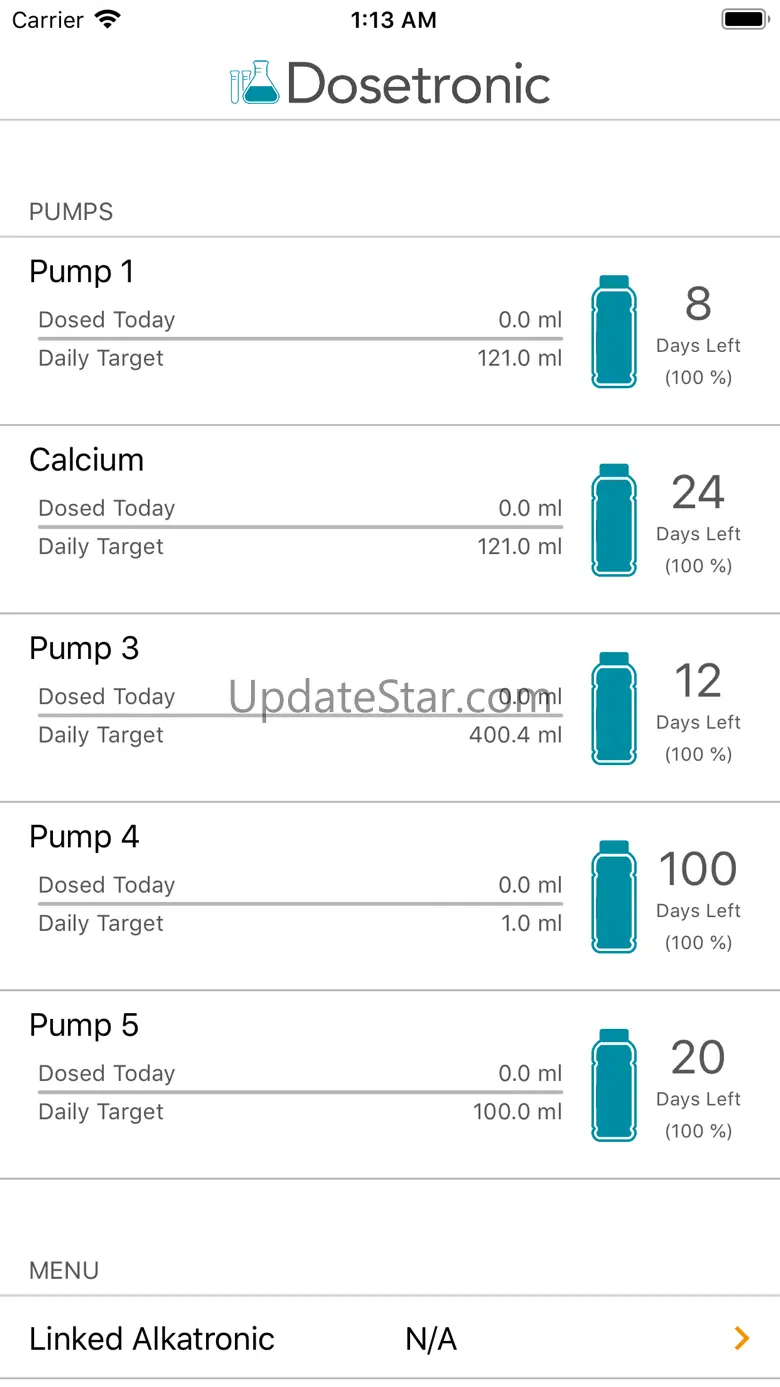Screen dimensions: 780x1387
Task: Tap the Pump 4 bottle icon
Action: tap(613, 896)
